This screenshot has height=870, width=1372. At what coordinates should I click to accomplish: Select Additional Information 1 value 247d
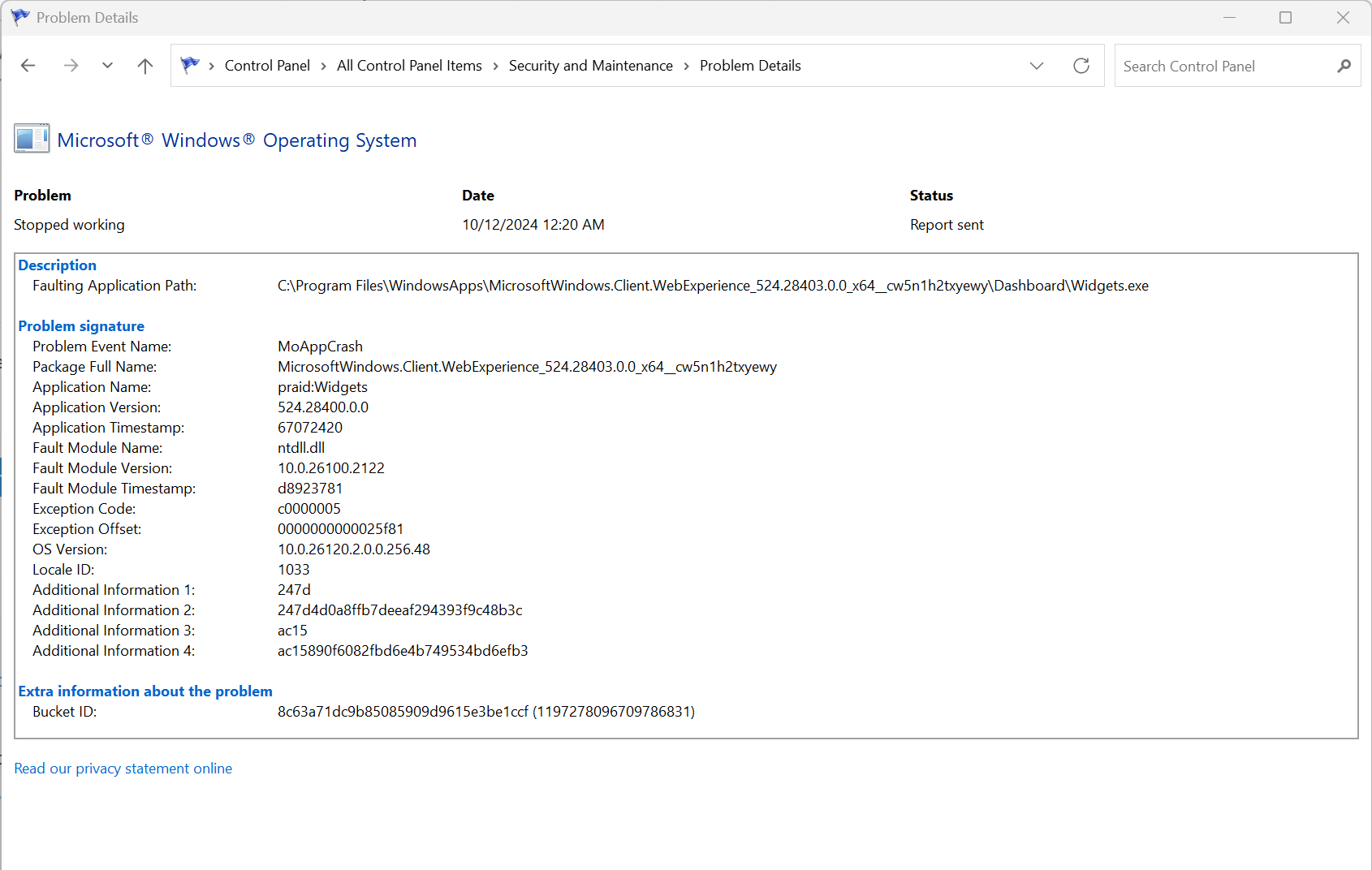pyautogui.click(x=294, y=590)
